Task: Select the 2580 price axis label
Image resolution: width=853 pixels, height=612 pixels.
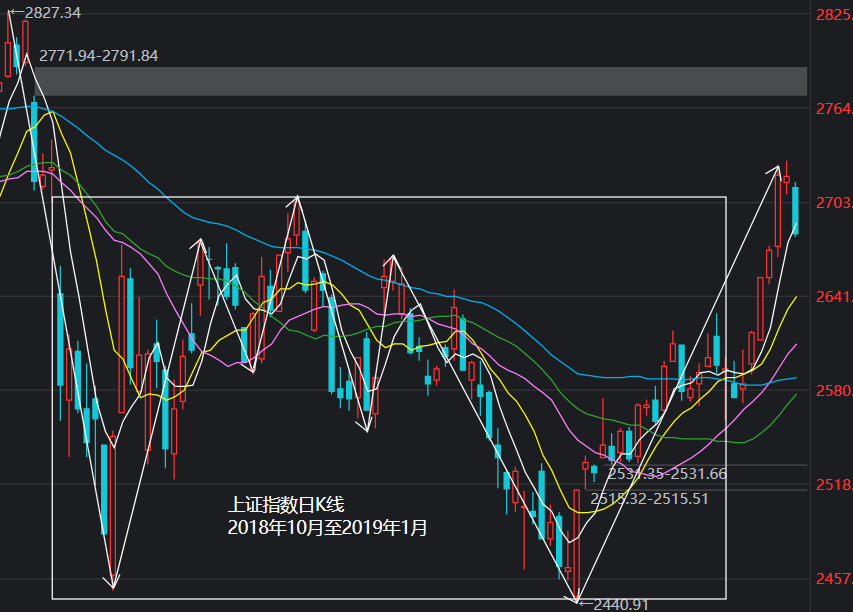Action: point(832,391)
